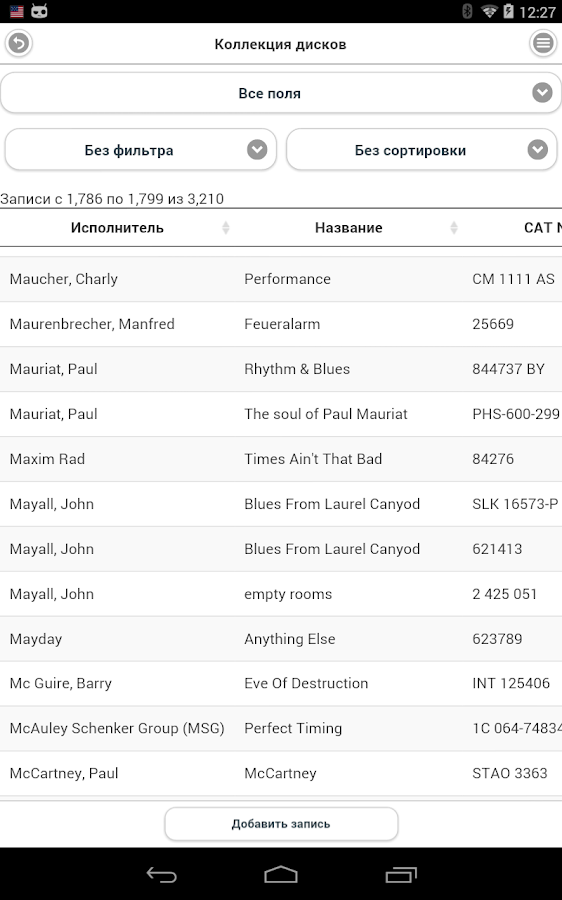Open Android recent apps button
Screen dimensions: 562x900
click(x=401, y=875)
